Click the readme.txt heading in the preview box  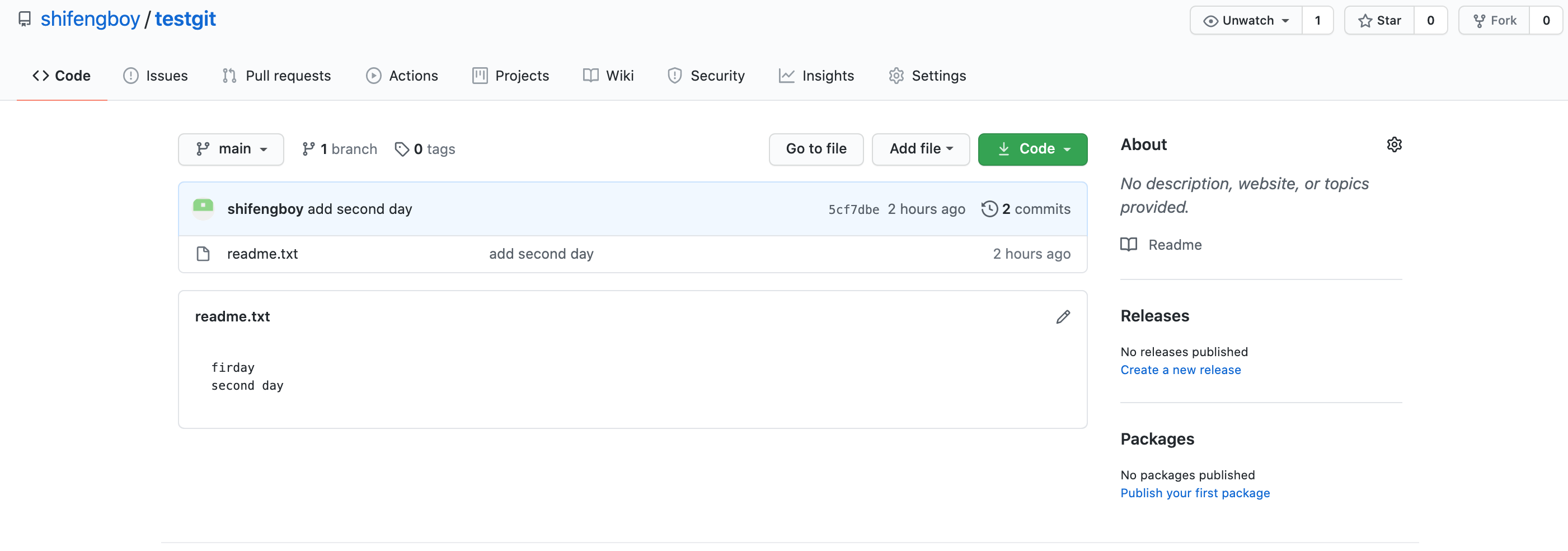click(232, 316)
